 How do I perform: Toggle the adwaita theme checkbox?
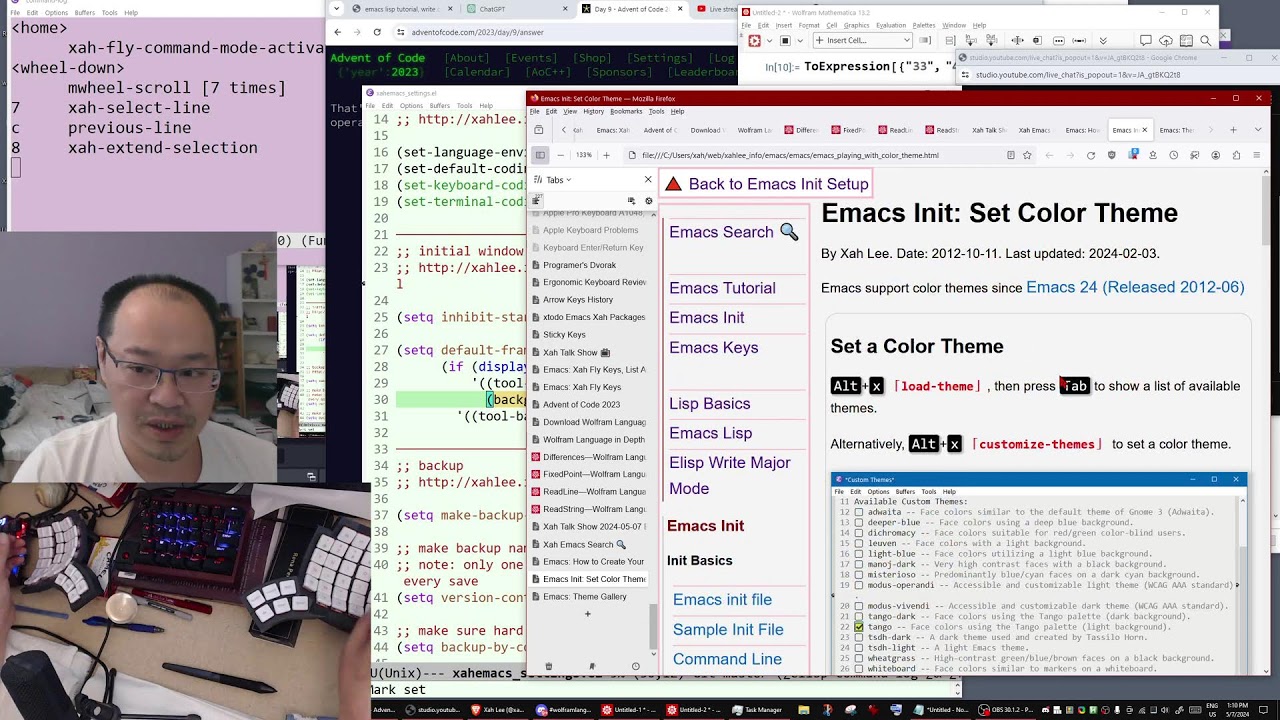pyautogui.click(x=859, y=512)
